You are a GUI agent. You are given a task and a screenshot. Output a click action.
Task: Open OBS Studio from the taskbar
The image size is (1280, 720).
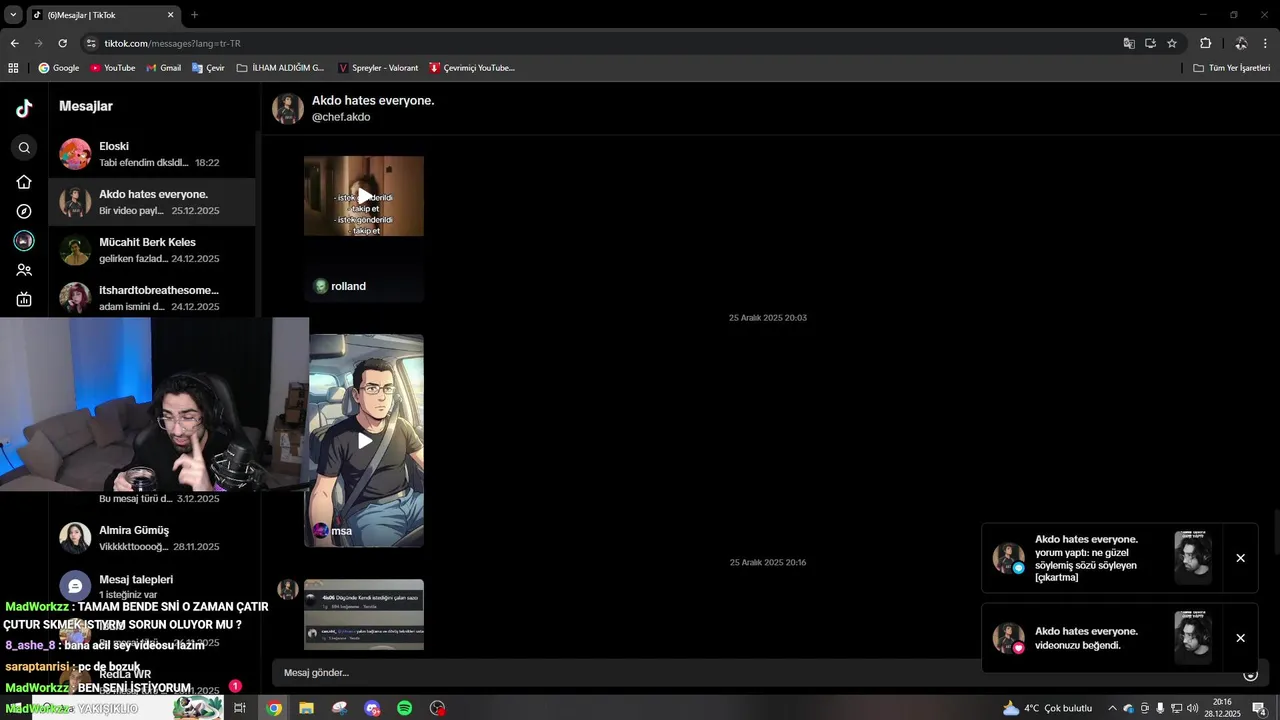[437, 708]
